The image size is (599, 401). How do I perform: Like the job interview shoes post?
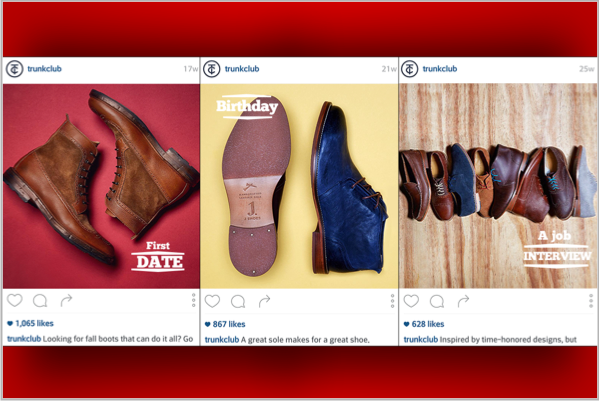pyautogui.click(x=411, y=301)
